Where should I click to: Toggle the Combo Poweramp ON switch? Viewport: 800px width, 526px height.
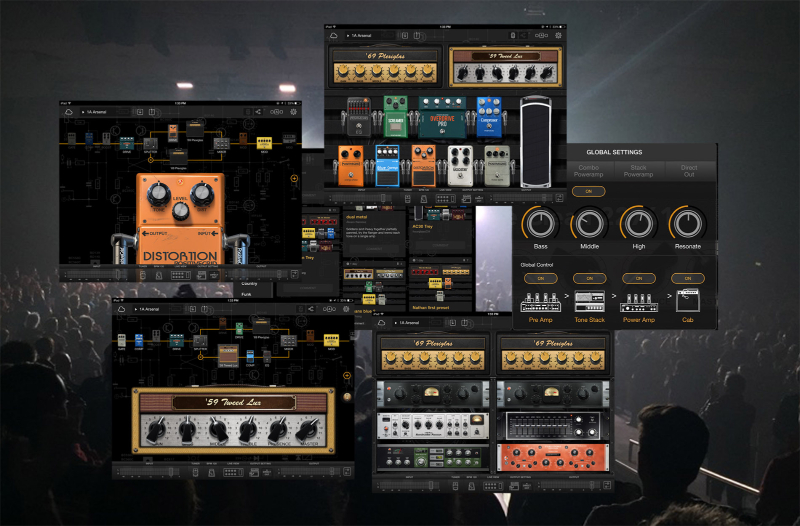tap(588, 191)
